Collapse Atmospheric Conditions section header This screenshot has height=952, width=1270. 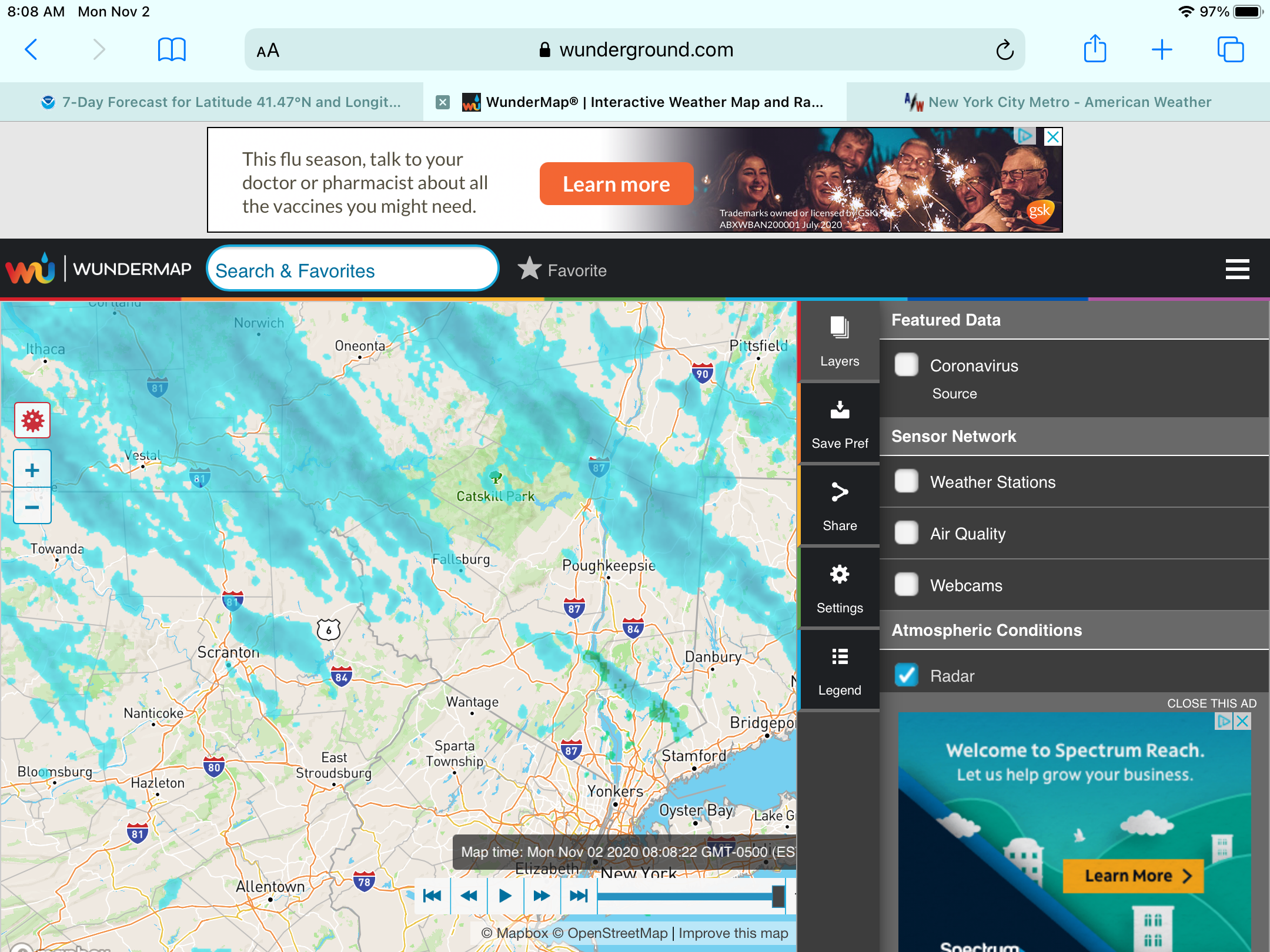pos(1074,630)
